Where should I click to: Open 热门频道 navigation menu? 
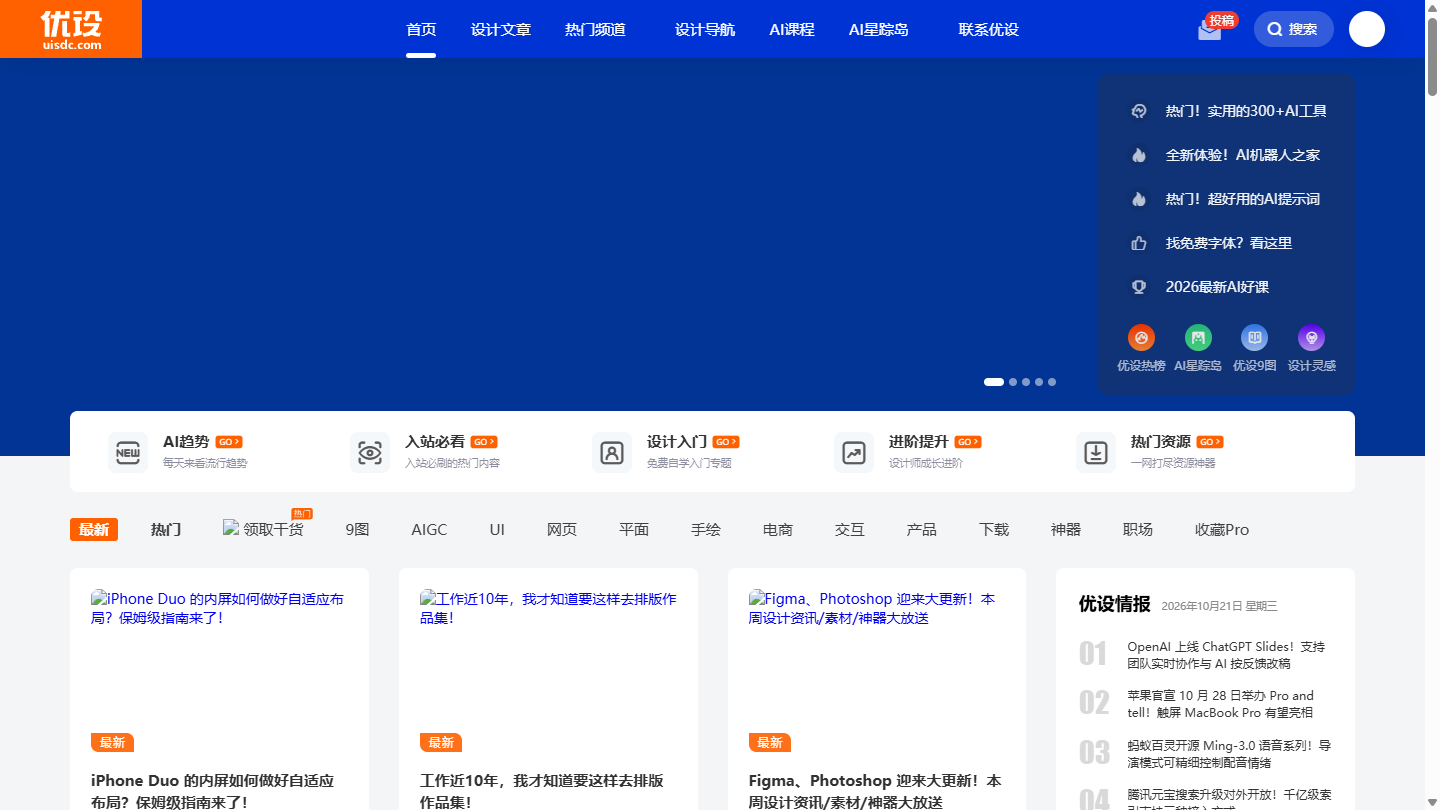tap(595, 29)
